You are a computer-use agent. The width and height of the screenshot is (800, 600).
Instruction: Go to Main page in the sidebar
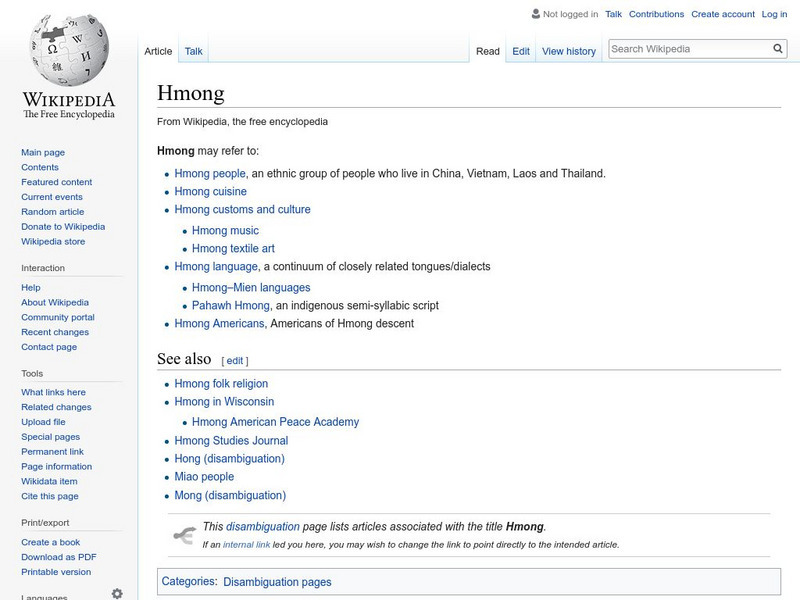43,152
